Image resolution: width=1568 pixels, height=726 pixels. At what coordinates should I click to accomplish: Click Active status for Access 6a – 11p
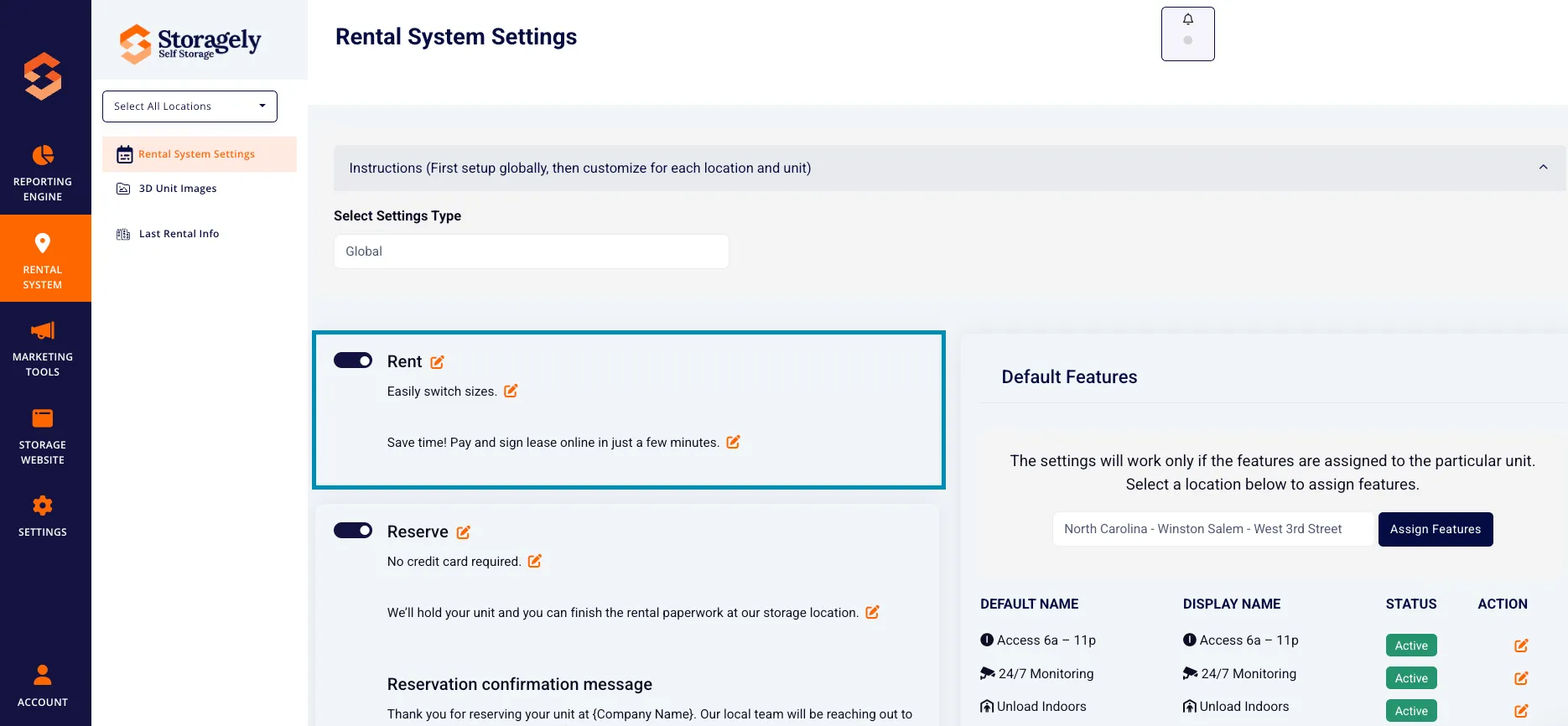(1411, 646)
